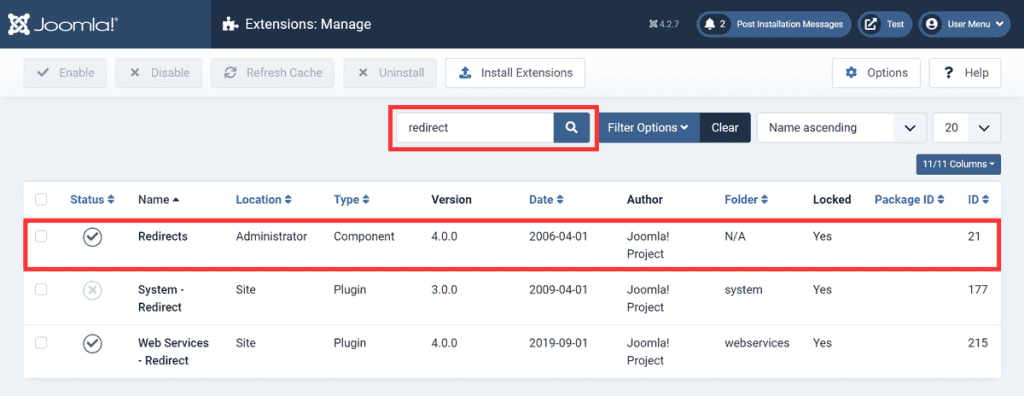This screenshot has width=1024, height=396.
Task: Open the Test site preview link
Action: (884, 24)
